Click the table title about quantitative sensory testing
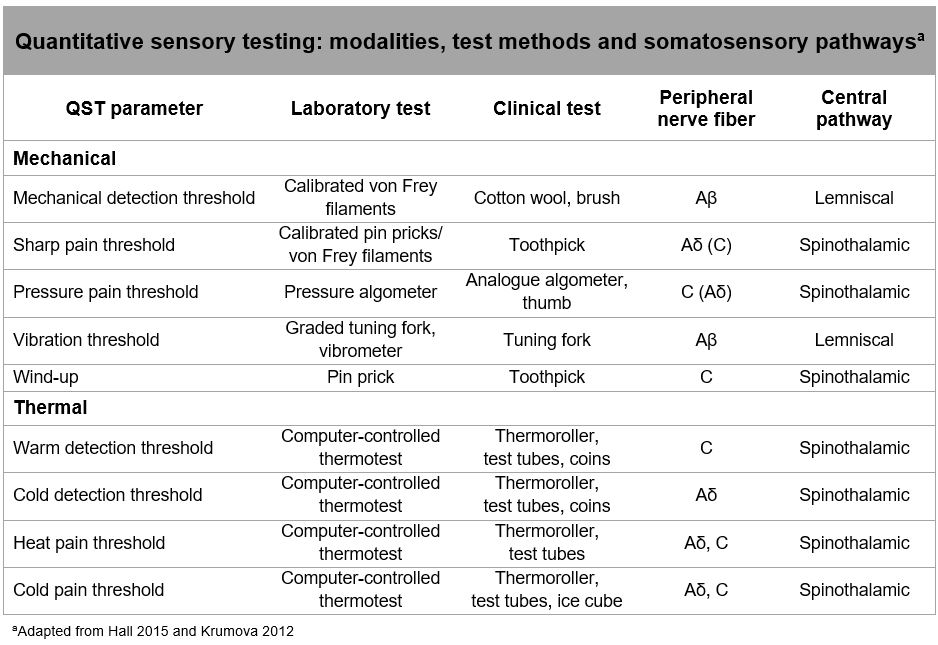The width and height of the screenshot is (938, 645). (x=468, y=42)
